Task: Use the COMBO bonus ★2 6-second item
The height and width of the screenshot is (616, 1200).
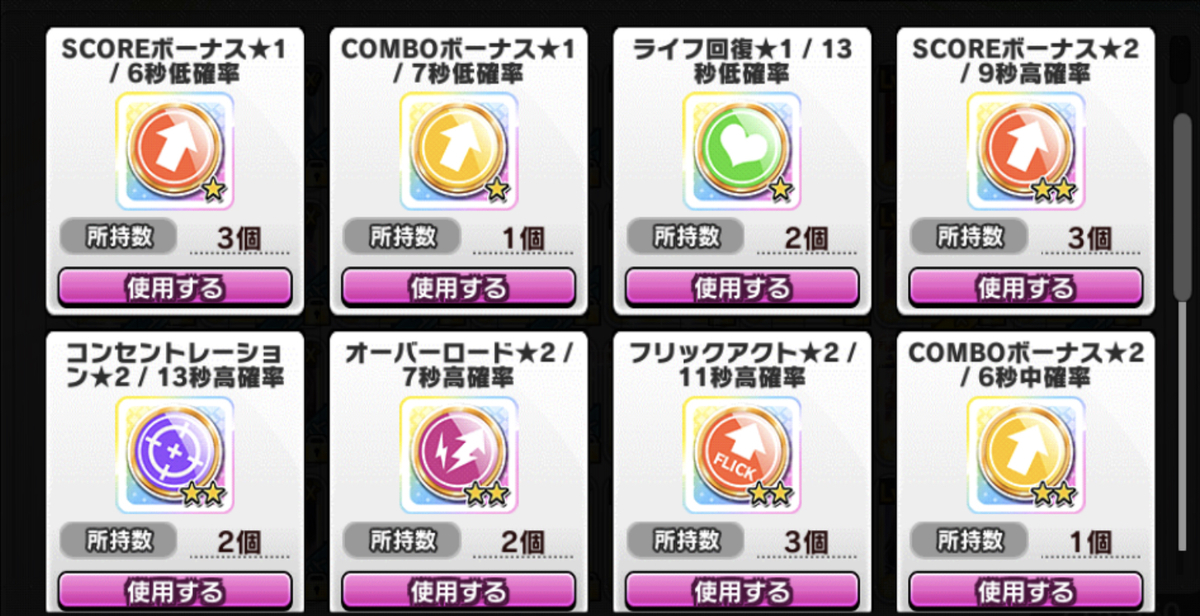Action: click(x=1025, y=591)
